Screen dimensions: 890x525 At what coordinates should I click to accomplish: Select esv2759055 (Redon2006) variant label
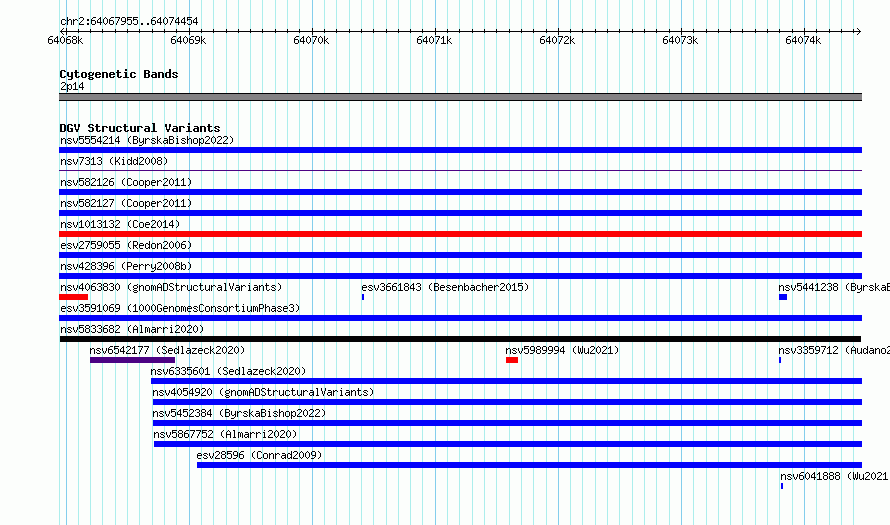click(x=126, y=245)
